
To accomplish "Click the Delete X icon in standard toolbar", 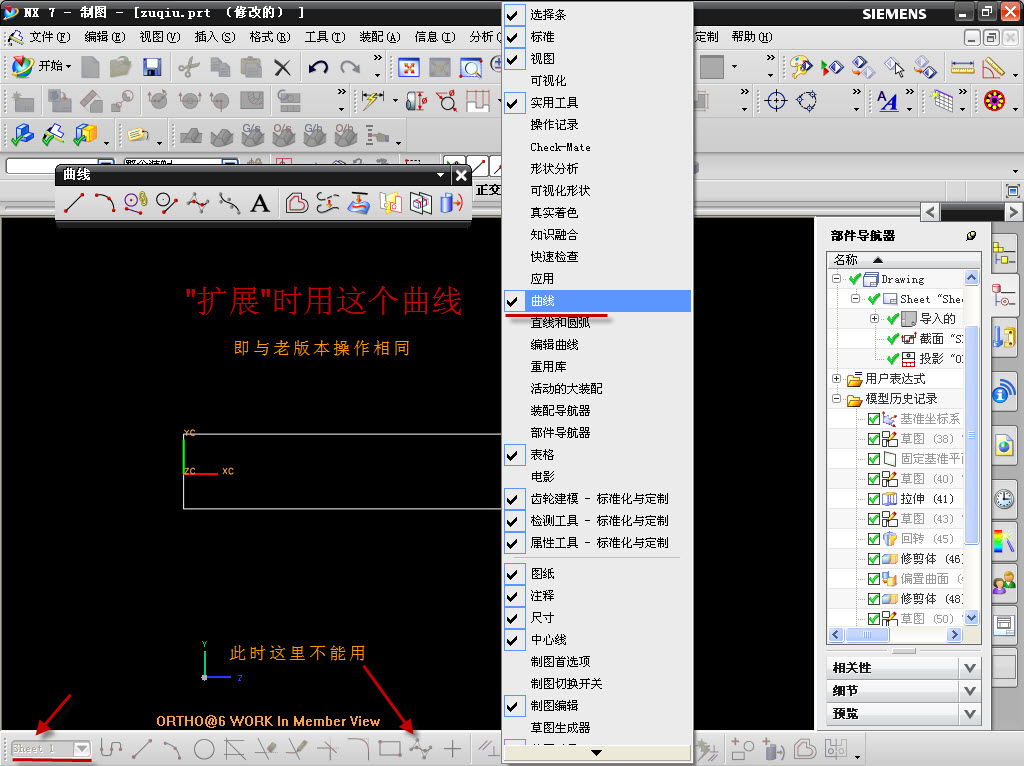I will (282, 67).
